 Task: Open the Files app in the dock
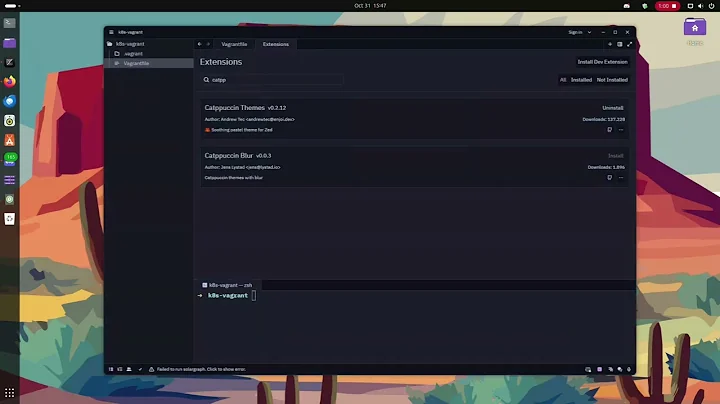pos(10,43)
